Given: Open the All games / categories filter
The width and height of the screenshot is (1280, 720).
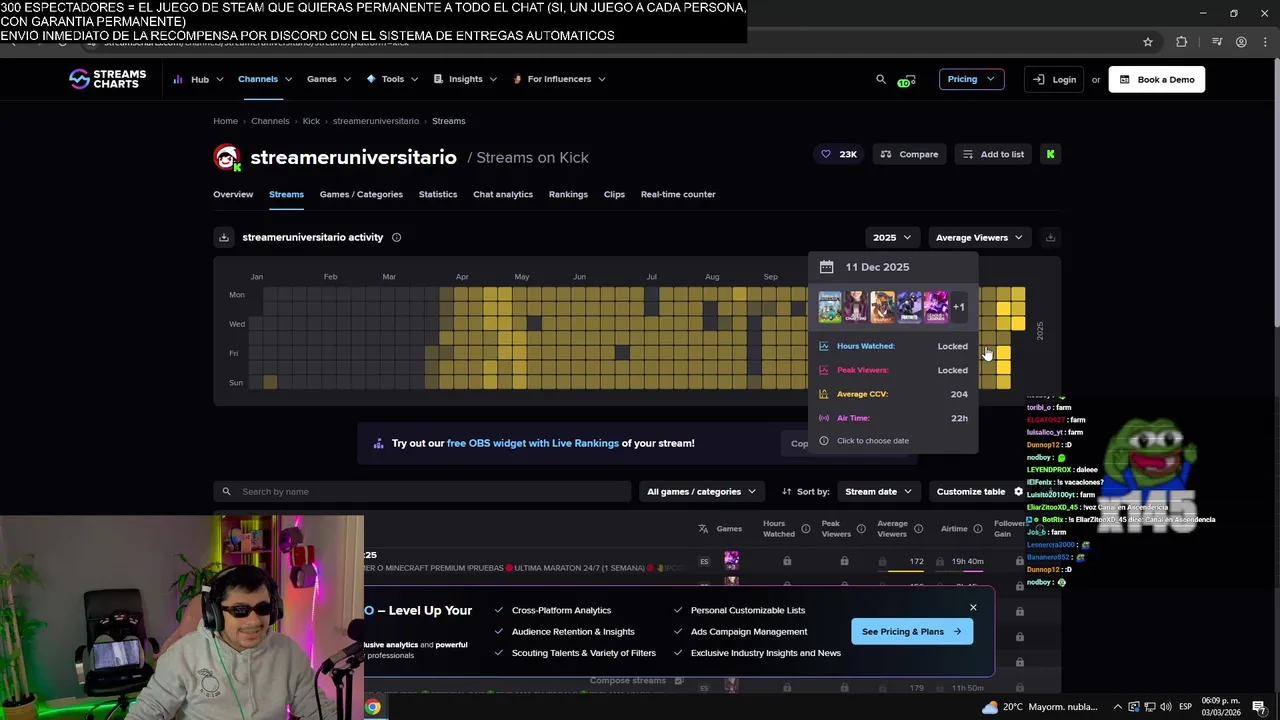Looking at the screenshot, I should (701, 491).
